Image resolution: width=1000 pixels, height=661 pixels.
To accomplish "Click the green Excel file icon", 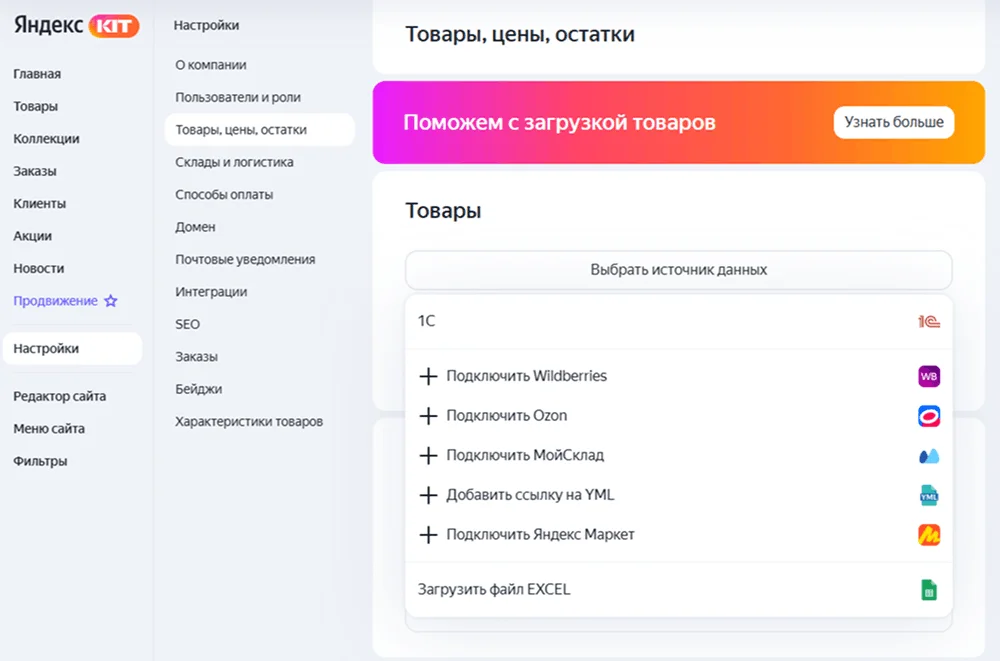I will (929, 590).
